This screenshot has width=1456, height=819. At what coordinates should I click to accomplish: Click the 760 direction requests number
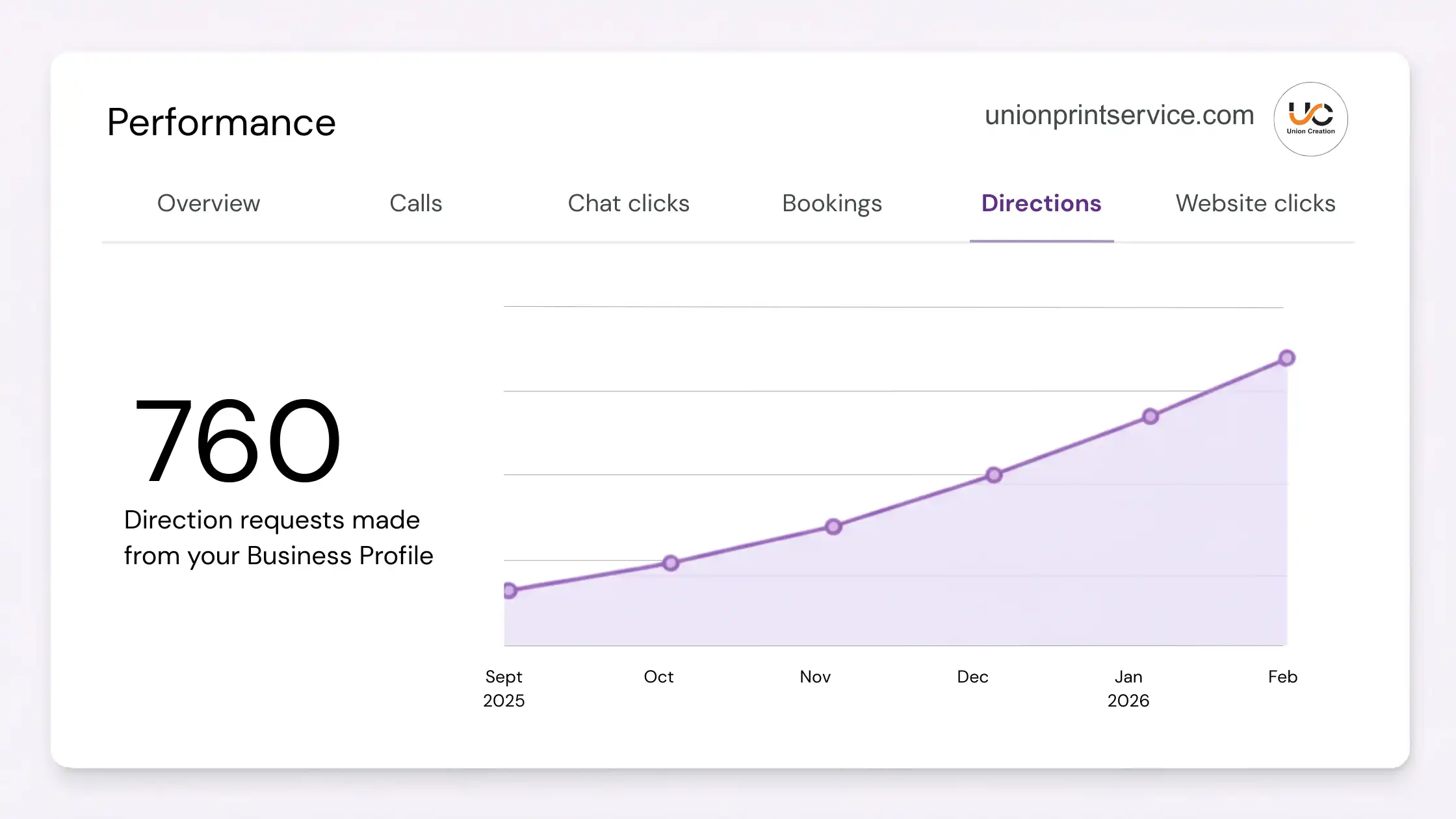[x=237, y=441]
